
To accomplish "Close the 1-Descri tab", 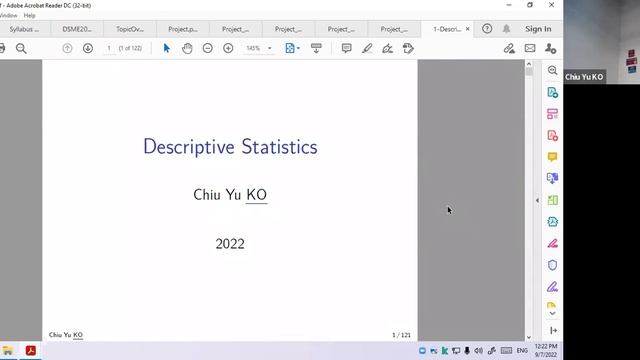I will coord(467,29).
